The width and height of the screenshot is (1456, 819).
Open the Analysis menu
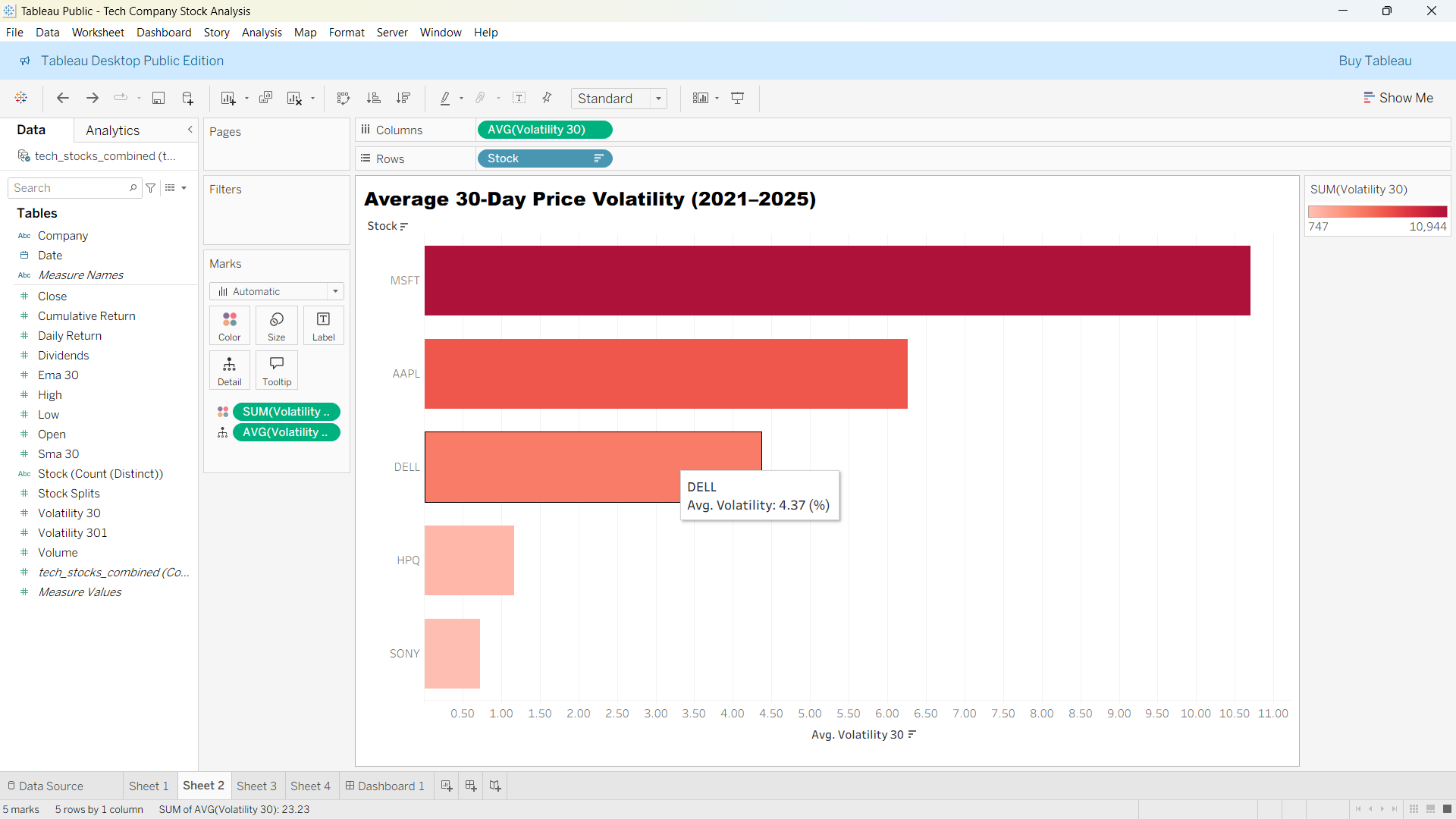coord(262,32)
